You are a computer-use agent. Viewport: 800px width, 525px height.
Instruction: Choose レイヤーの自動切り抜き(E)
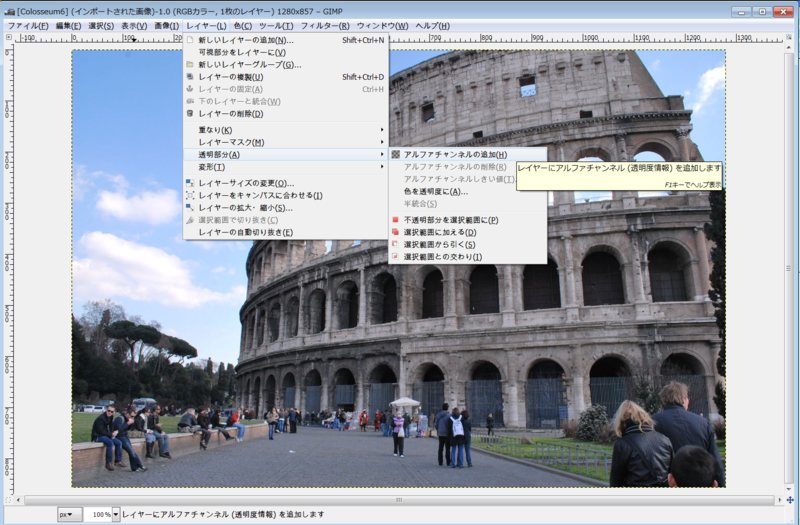(286, 232)
